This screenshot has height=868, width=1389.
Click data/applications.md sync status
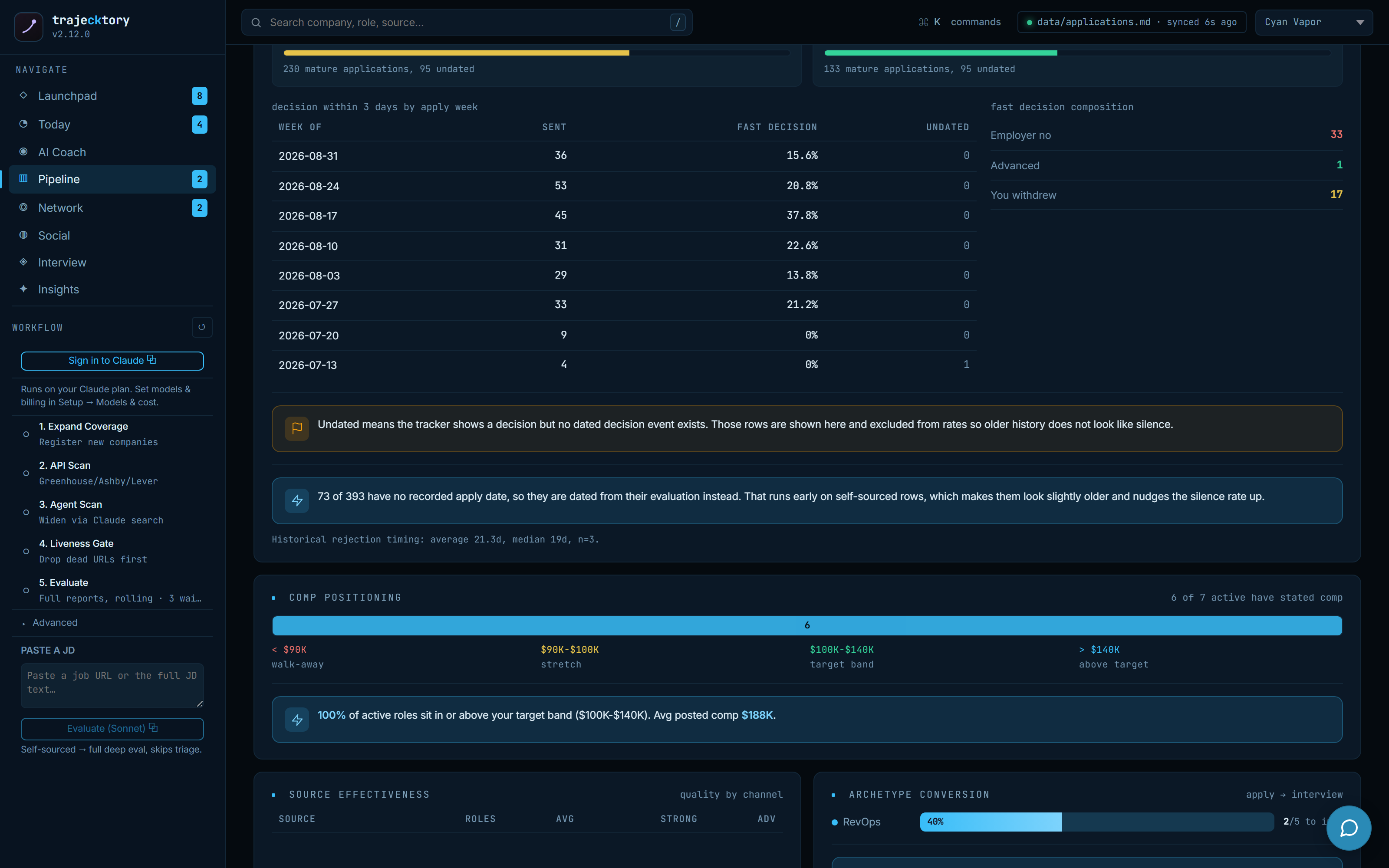point(1131,23)
